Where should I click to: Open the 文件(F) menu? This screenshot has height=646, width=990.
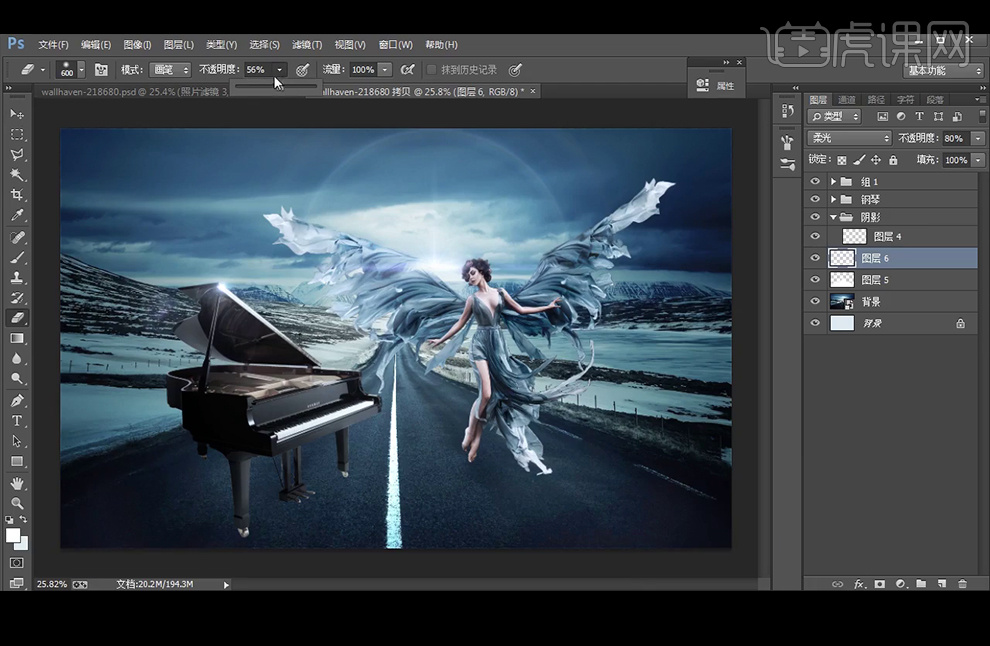pos(53,44)
